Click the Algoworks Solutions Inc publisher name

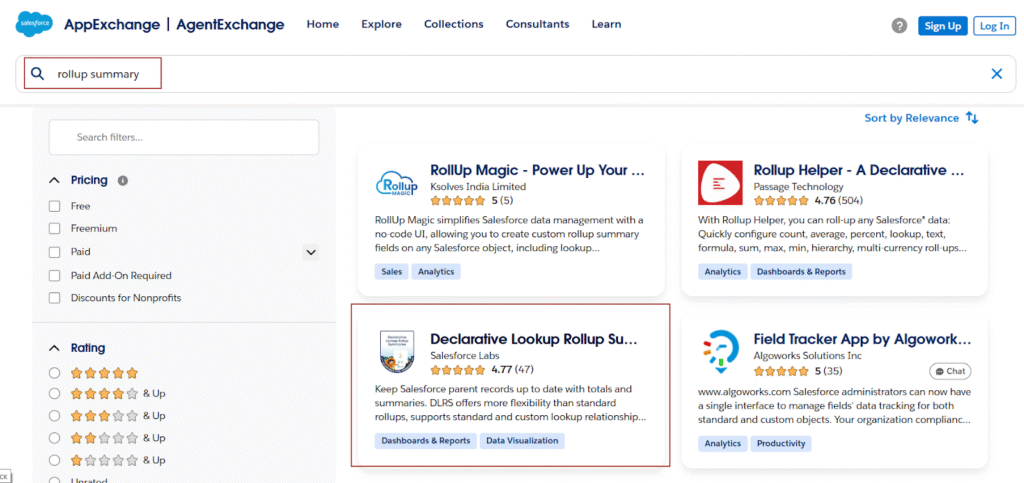pyautogui.click(x=807, y=356)
